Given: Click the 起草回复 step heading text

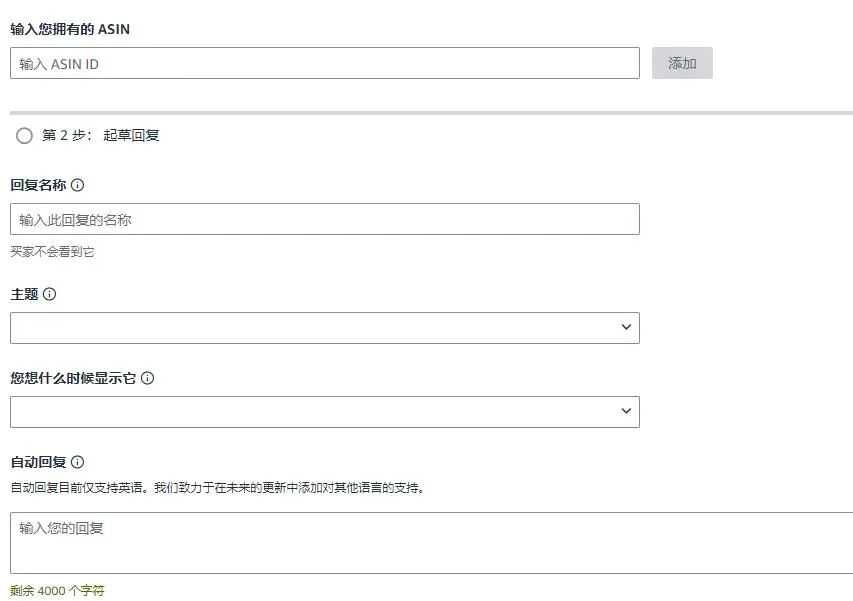Looking at the screenshot, I should (x=131, y=135).
